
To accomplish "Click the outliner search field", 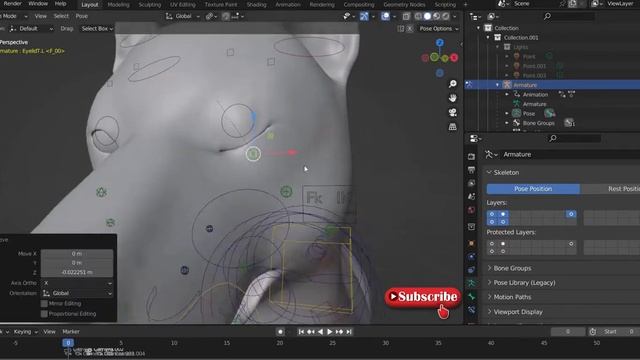I will pos(570,16).
